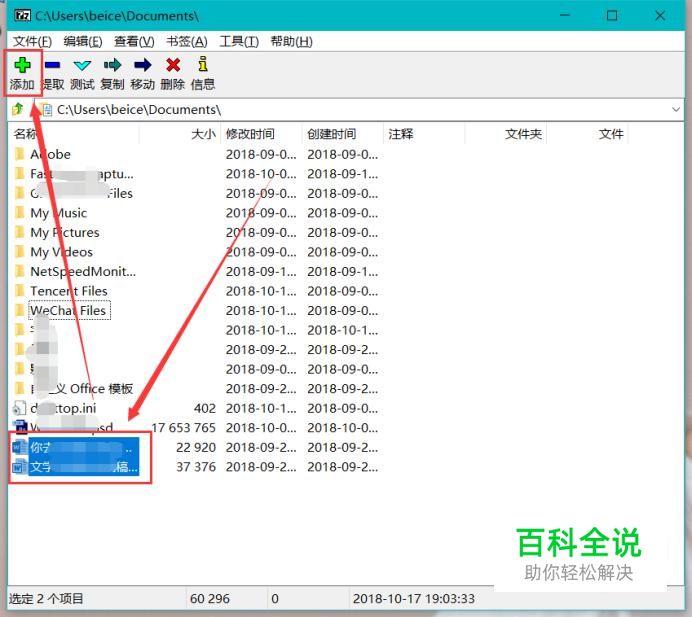Click the Move (移动) toolbar icon
Viewport: 692px width, 617px height.
click(143, 65)
